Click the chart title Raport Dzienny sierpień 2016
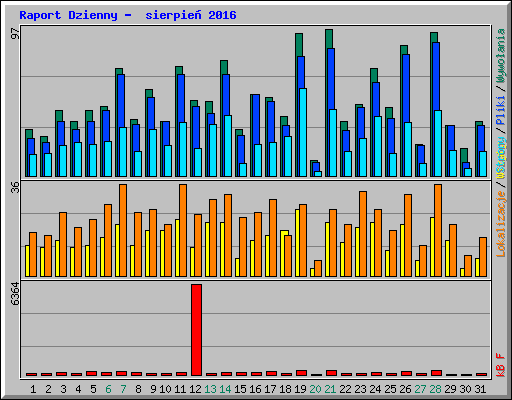The height and width of the screenshot is (400, 512). 128,15
